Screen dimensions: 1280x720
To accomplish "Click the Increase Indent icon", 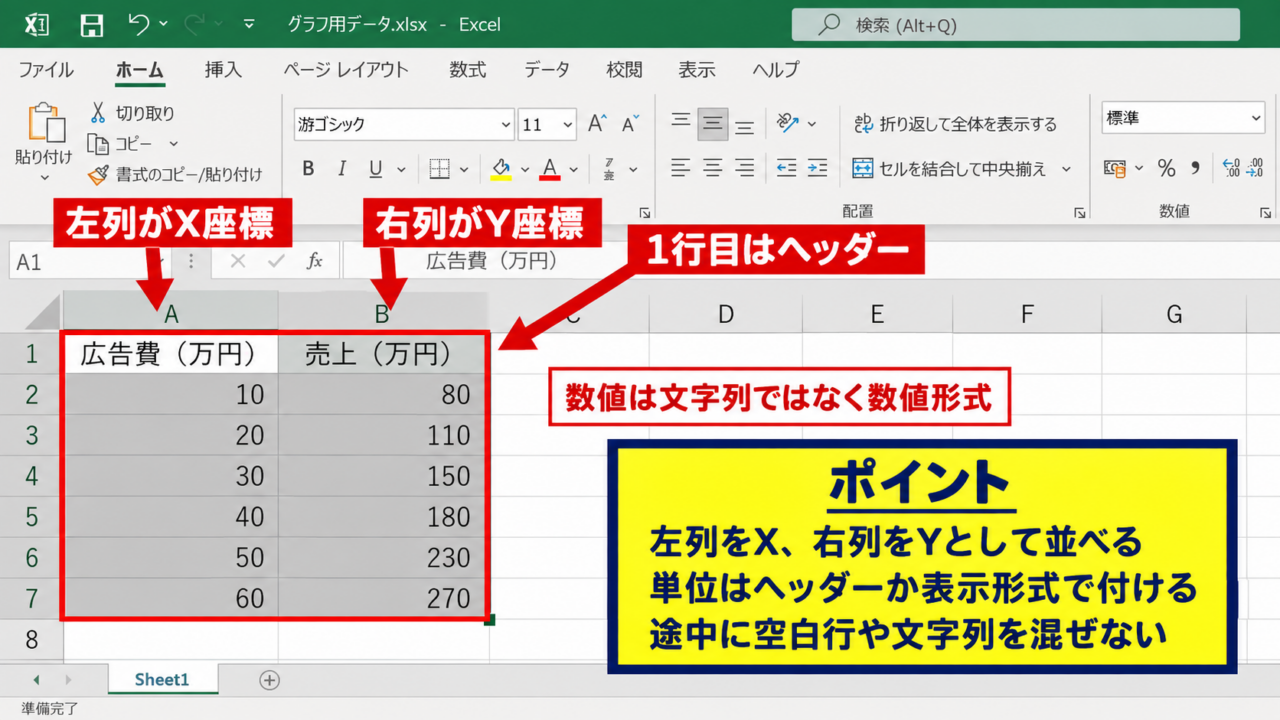I will (x=818, y=168).
